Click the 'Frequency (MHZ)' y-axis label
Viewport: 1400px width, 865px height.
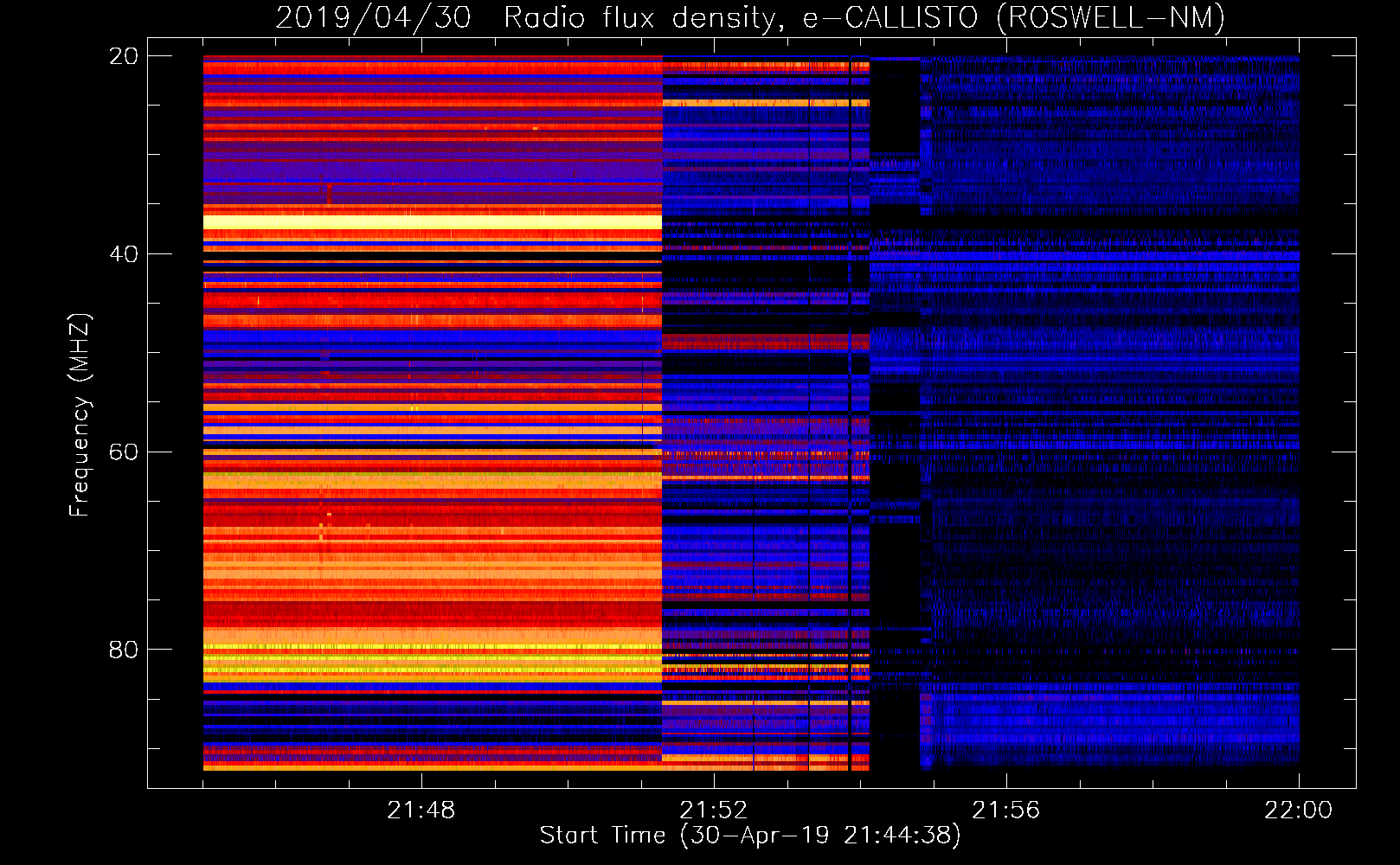79,415
